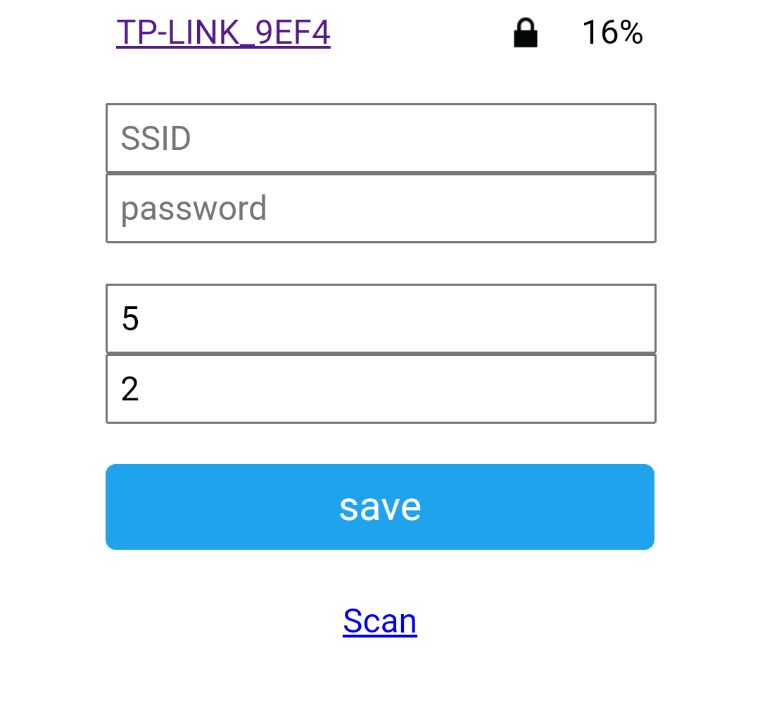The height and width of the screenshot is (708, 760).
Task: Click the secured-network lock symbol
Action: click(525, 34)
